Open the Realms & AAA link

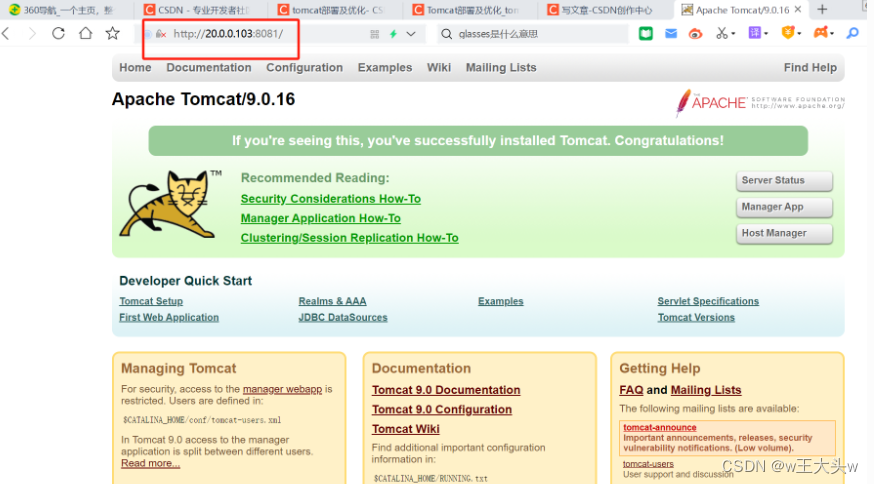pyautogui.click(x=332, y=301)
